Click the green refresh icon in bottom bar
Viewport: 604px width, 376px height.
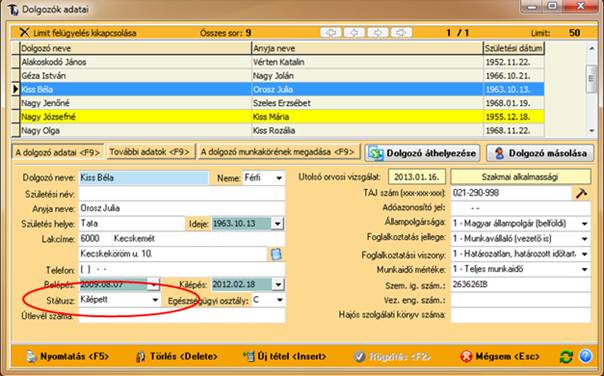pos(566,356)
